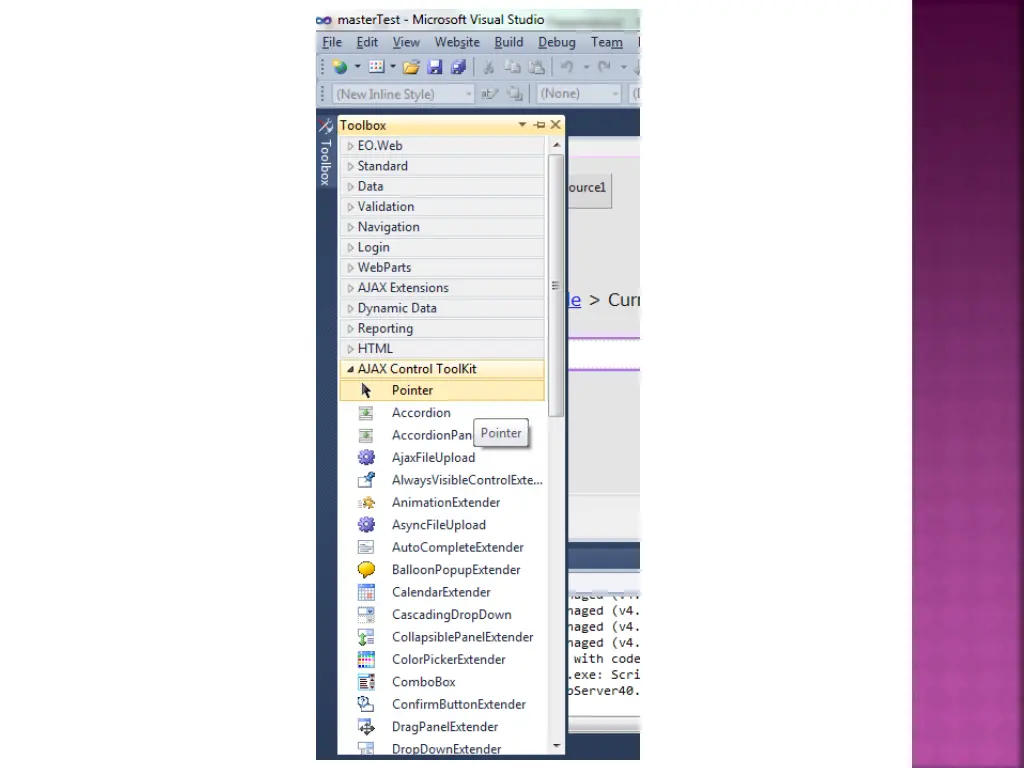
Task: Select the AjaxFileUpload gear icon
Action: point(366,457)
